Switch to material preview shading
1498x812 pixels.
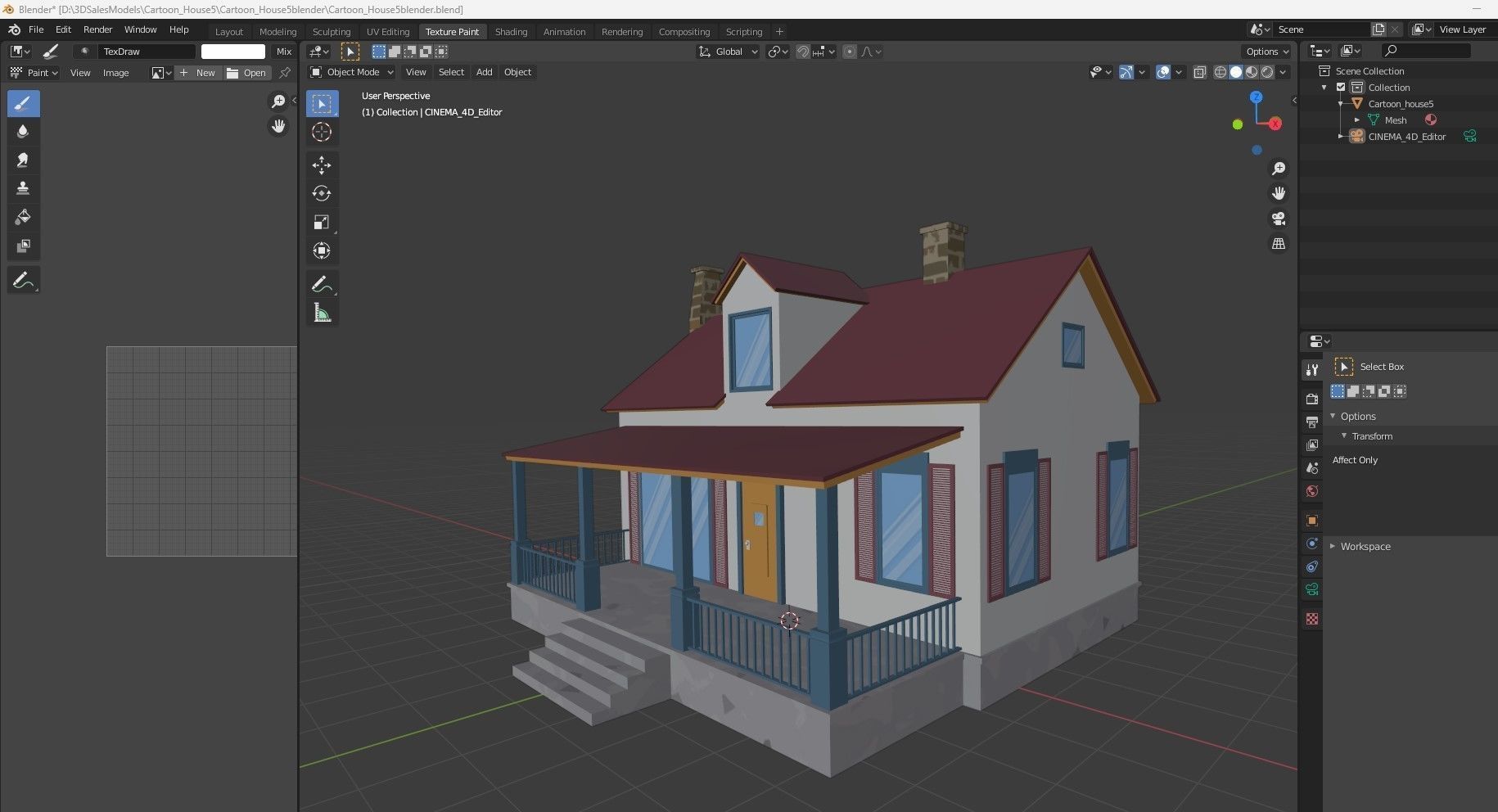pyautogui.click(x=1252, y=72)
